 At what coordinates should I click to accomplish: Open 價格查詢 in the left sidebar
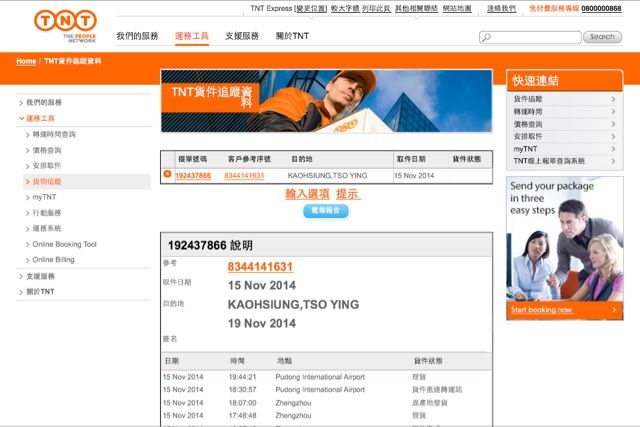click(x=47, y=150)
